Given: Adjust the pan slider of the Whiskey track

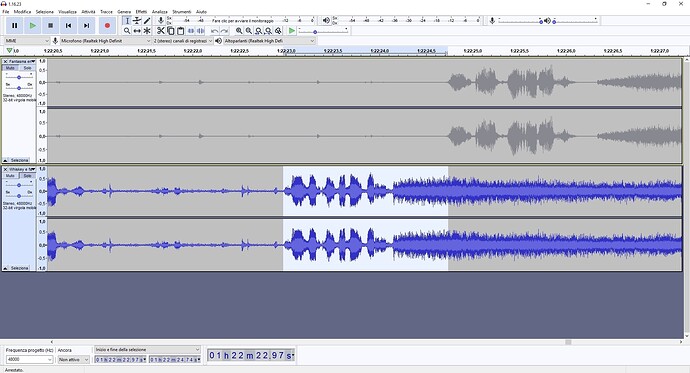Looking at the screenshot, I should click(x=19, y=196).
